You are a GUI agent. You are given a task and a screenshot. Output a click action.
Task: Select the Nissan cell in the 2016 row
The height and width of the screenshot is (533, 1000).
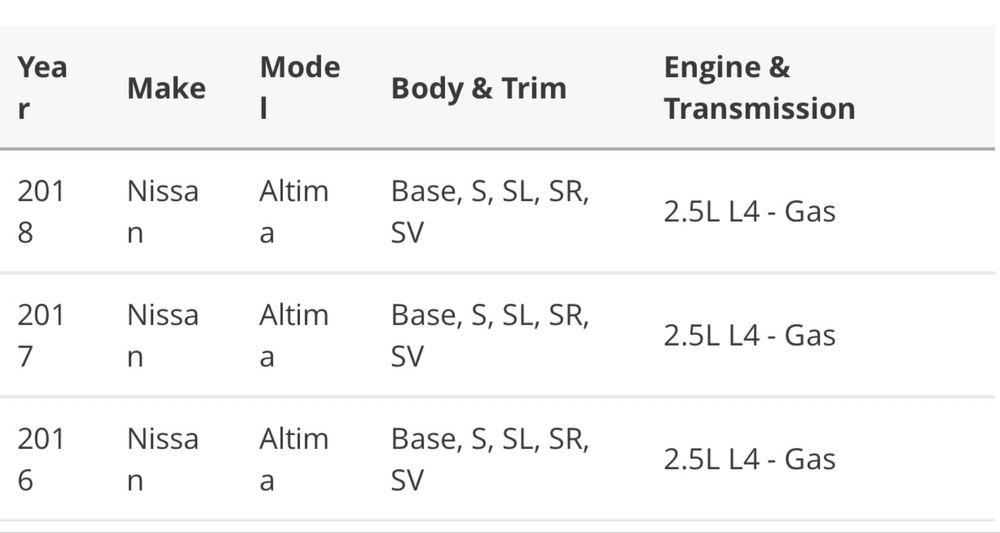click(x=162, y=459)
